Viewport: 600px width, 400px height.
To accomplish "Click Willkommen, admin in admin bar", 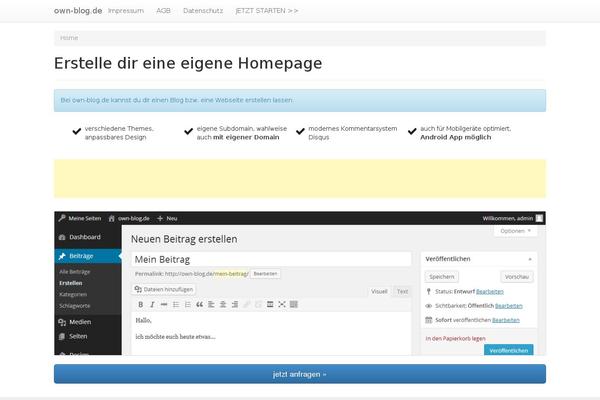I will point(507,219).
